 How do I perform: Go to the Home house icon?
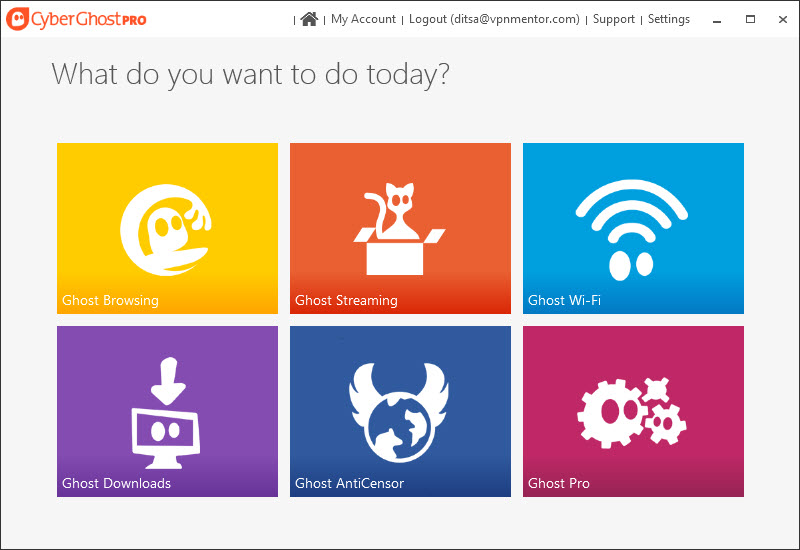tap(309, 19)
